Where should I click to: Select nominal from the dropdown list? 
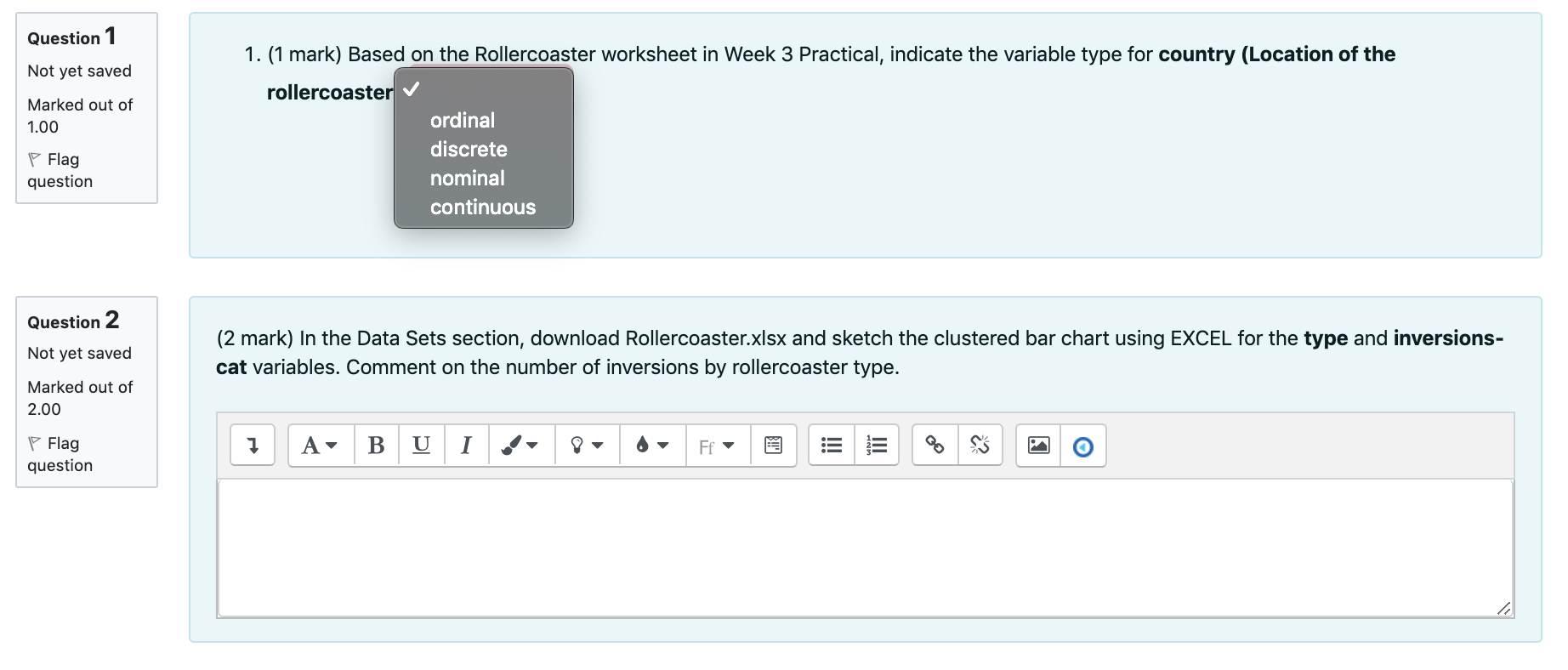(483, 178)
